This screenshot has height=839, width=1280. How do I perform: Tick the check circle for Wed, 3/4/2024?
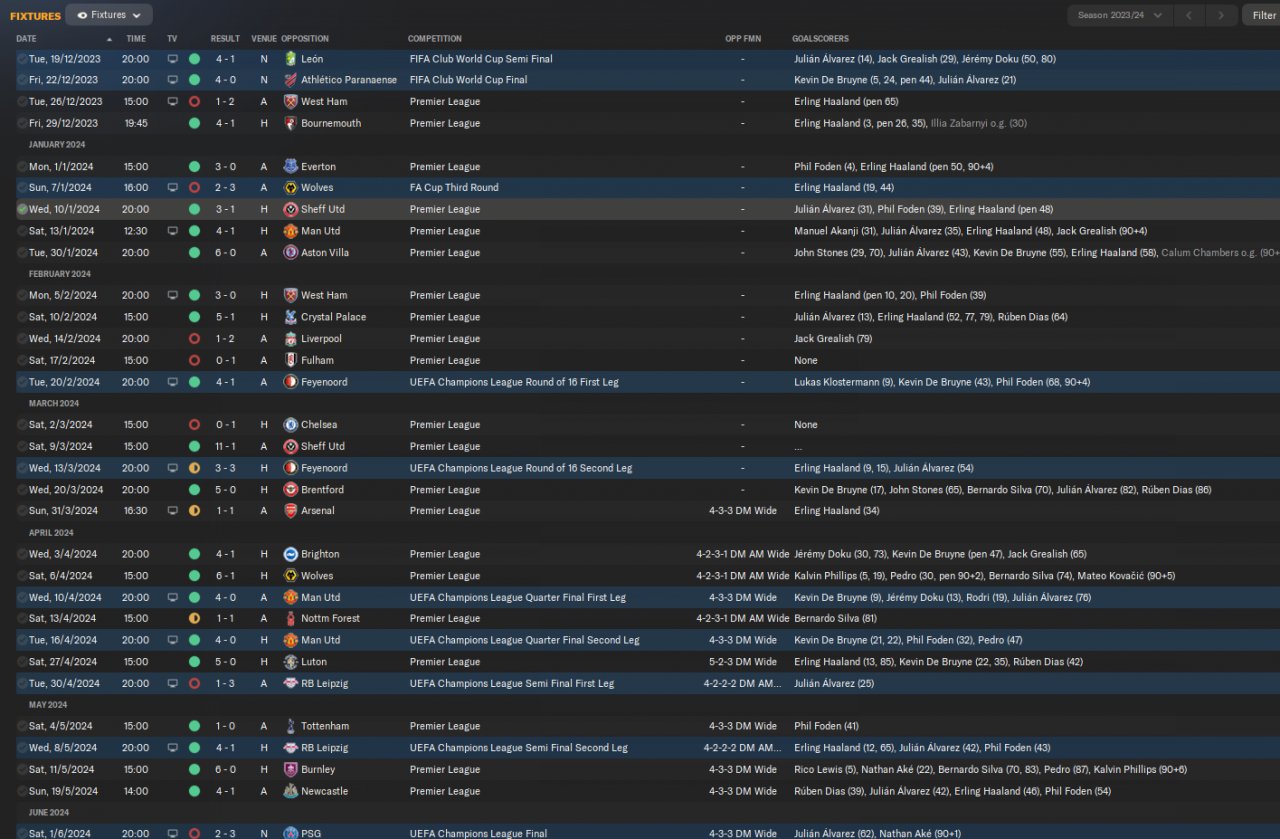click(22, 554)
